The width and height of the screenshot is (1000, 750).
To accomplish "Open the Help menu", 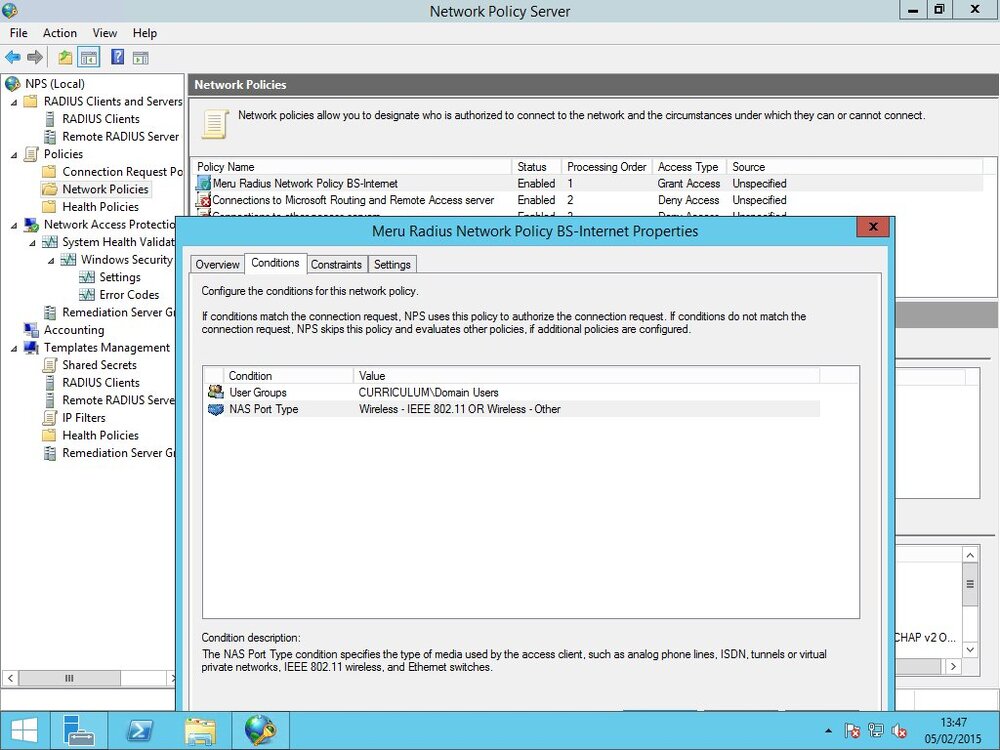I will 145,33.
